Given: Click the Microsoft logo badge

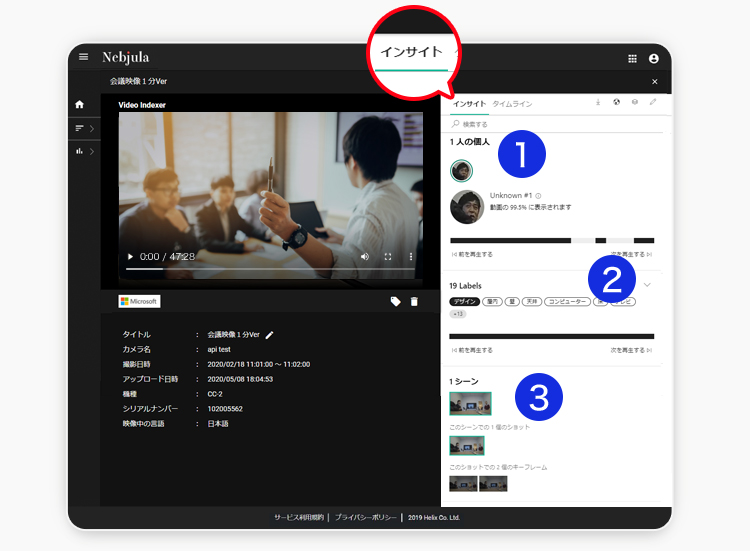Looking at the screenshot, I should (139, 301).
